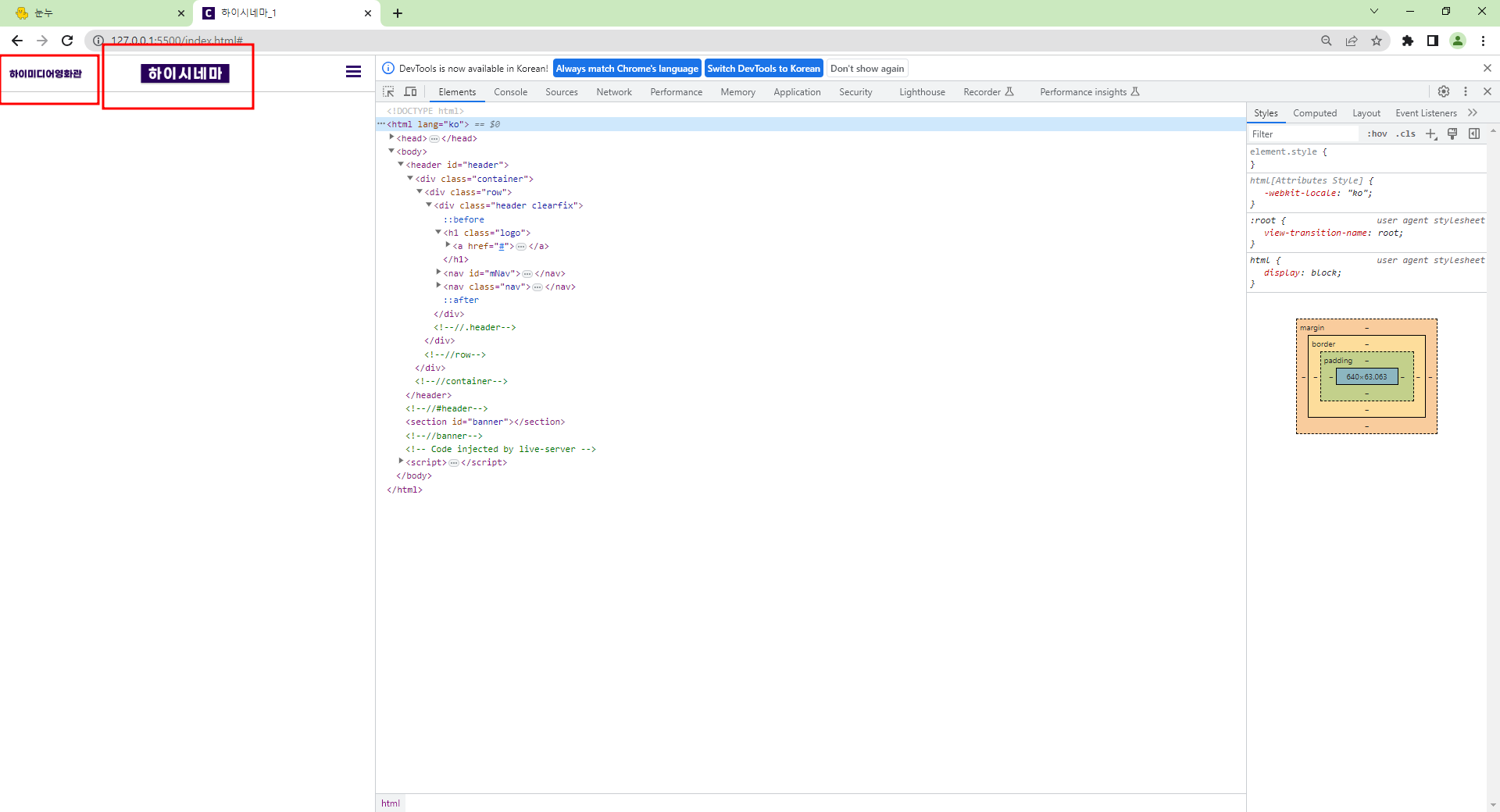This screenshot has width=1500, height=812.
Task: Go back to previous page
Action: [17, 41]
